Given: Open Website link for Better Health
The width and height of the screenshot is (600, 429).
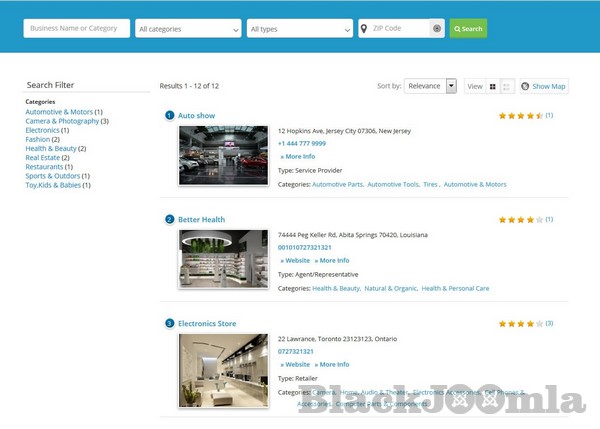Looking at the screenshot, I should (295, 261).
